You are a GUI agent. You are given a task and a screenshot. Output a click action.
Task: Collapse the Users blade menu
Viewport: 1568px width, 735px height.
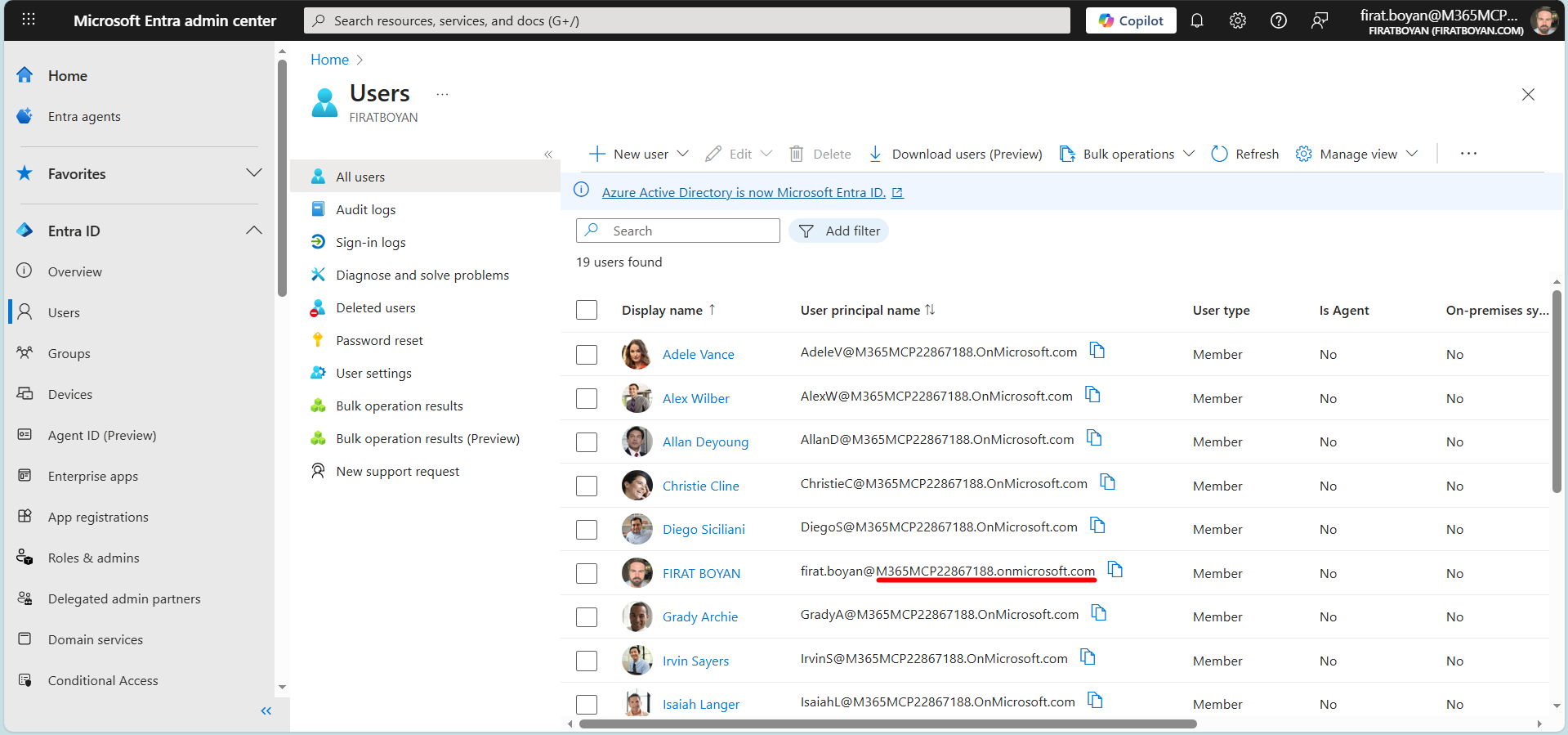click(x=548, y=155)
